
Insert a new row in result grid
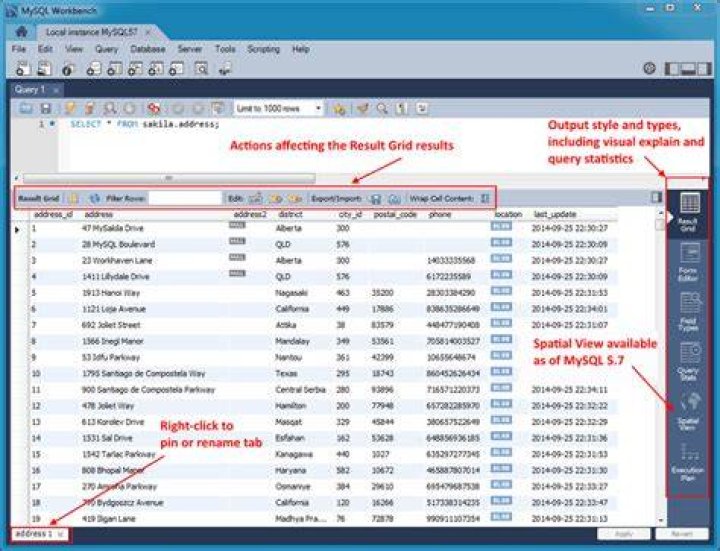[x=276, y=198]
